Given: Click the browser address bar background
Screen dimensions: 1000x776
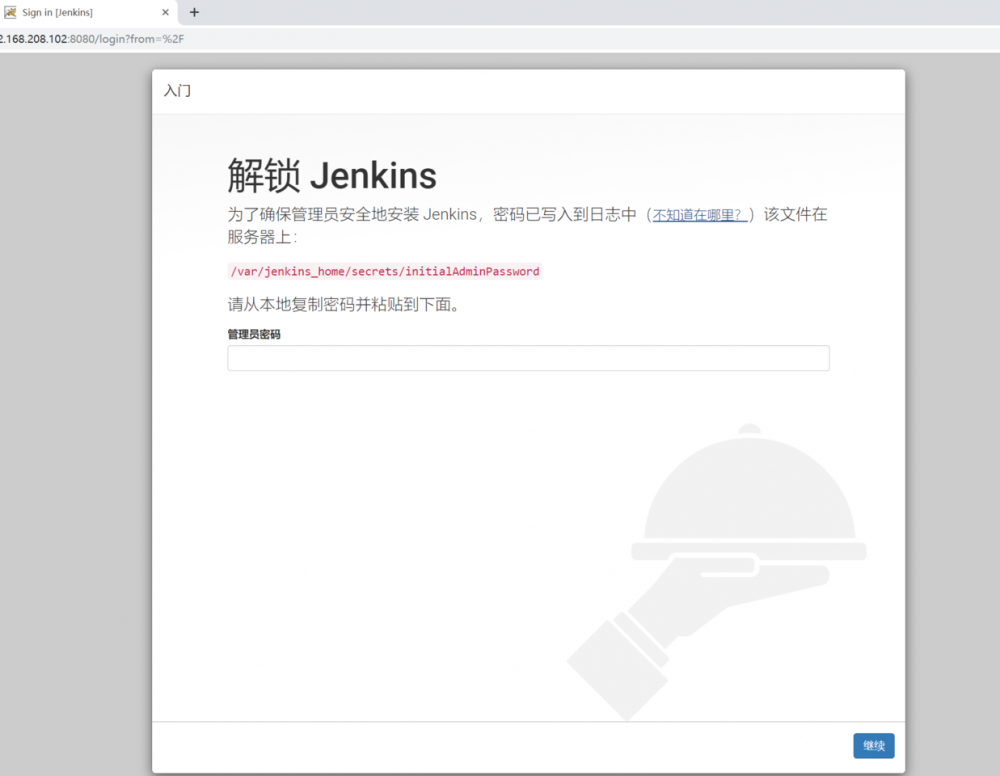Looking at the screenshot, I should 500,39.
